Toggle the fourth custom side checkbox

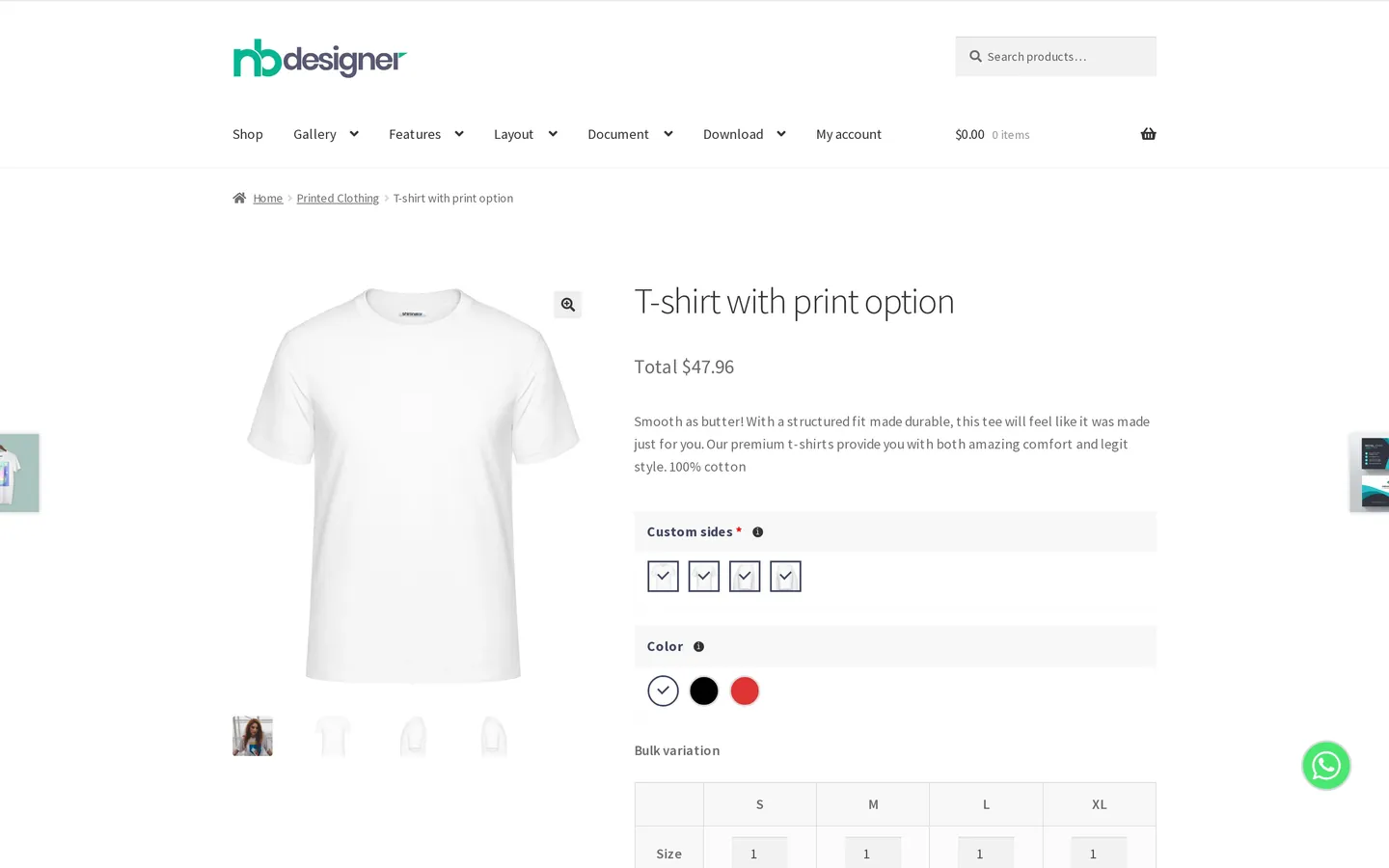point(785,576)
